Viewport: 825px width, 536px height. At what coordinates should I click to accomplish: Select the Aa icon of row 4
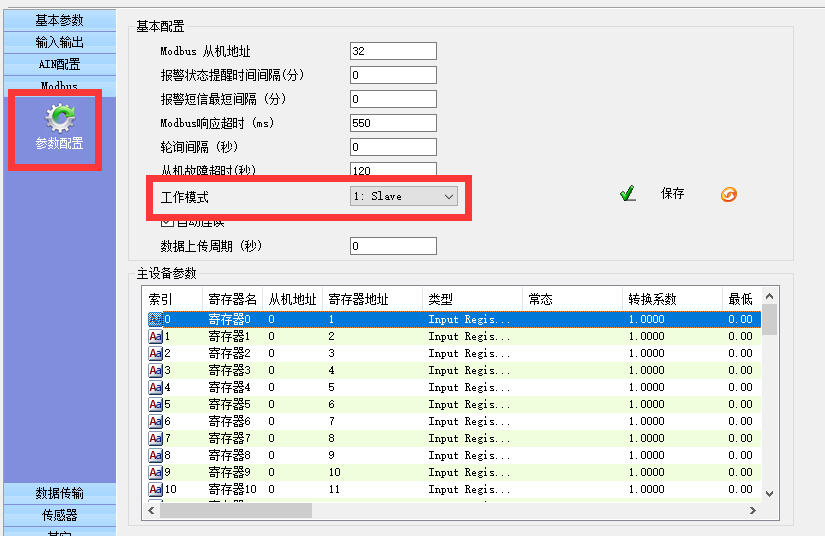coord(156,388)
